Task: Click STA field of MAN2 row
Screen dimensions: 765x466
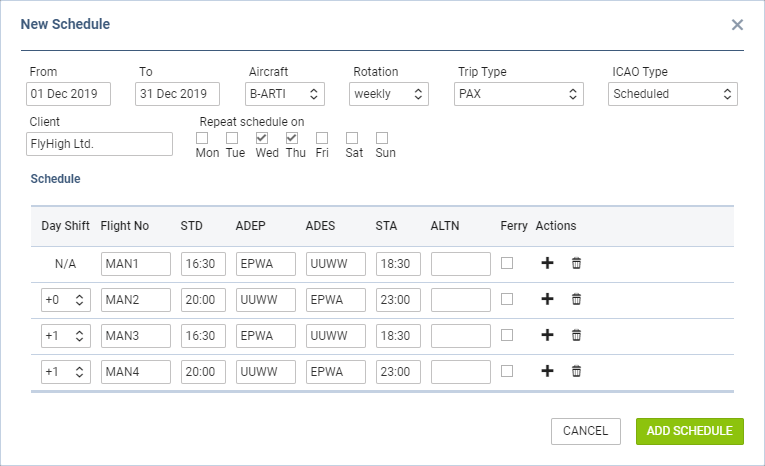Action: 399,300
